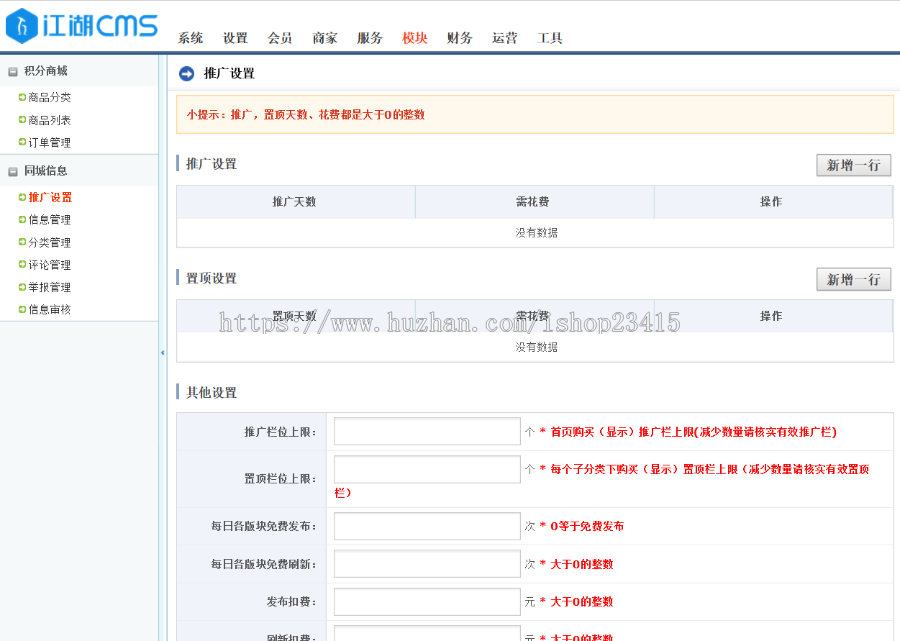Open the 运营 menu

[x=505, y=38]
